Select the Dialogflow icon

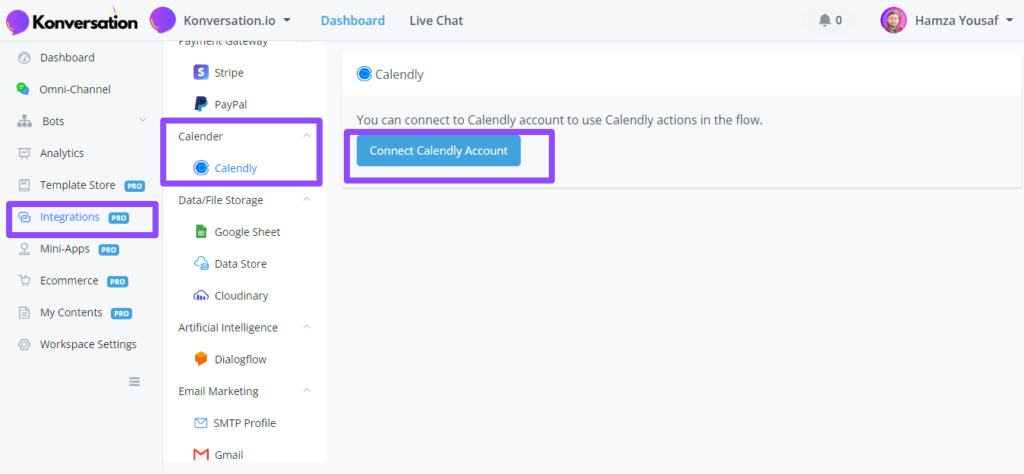tap(201, 359)
